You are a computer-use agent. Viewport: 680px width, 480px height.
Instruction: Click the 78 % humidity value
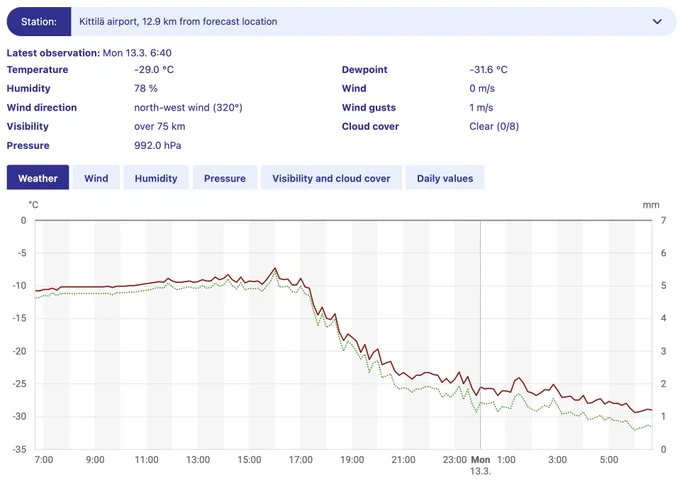point(146,88)
